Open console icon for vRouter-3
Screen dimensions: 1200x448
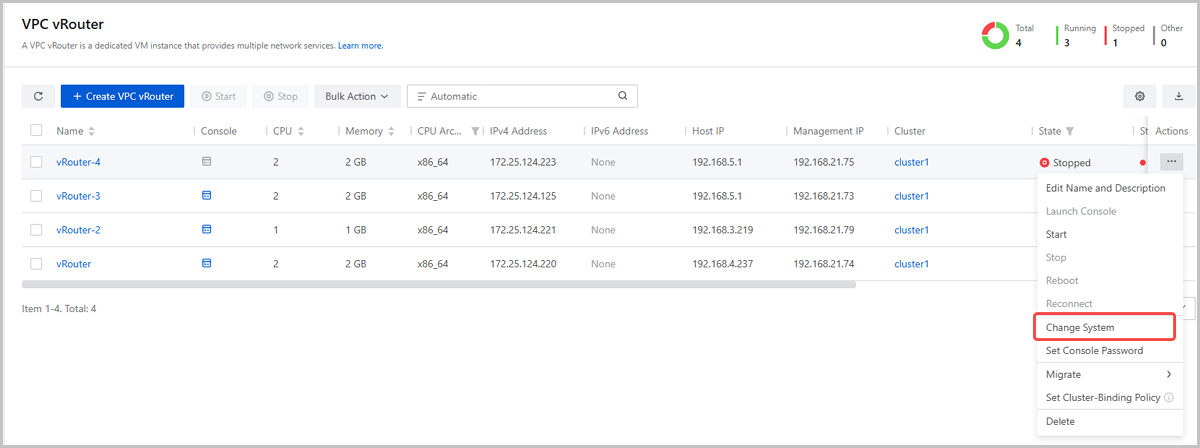[207, 196]
